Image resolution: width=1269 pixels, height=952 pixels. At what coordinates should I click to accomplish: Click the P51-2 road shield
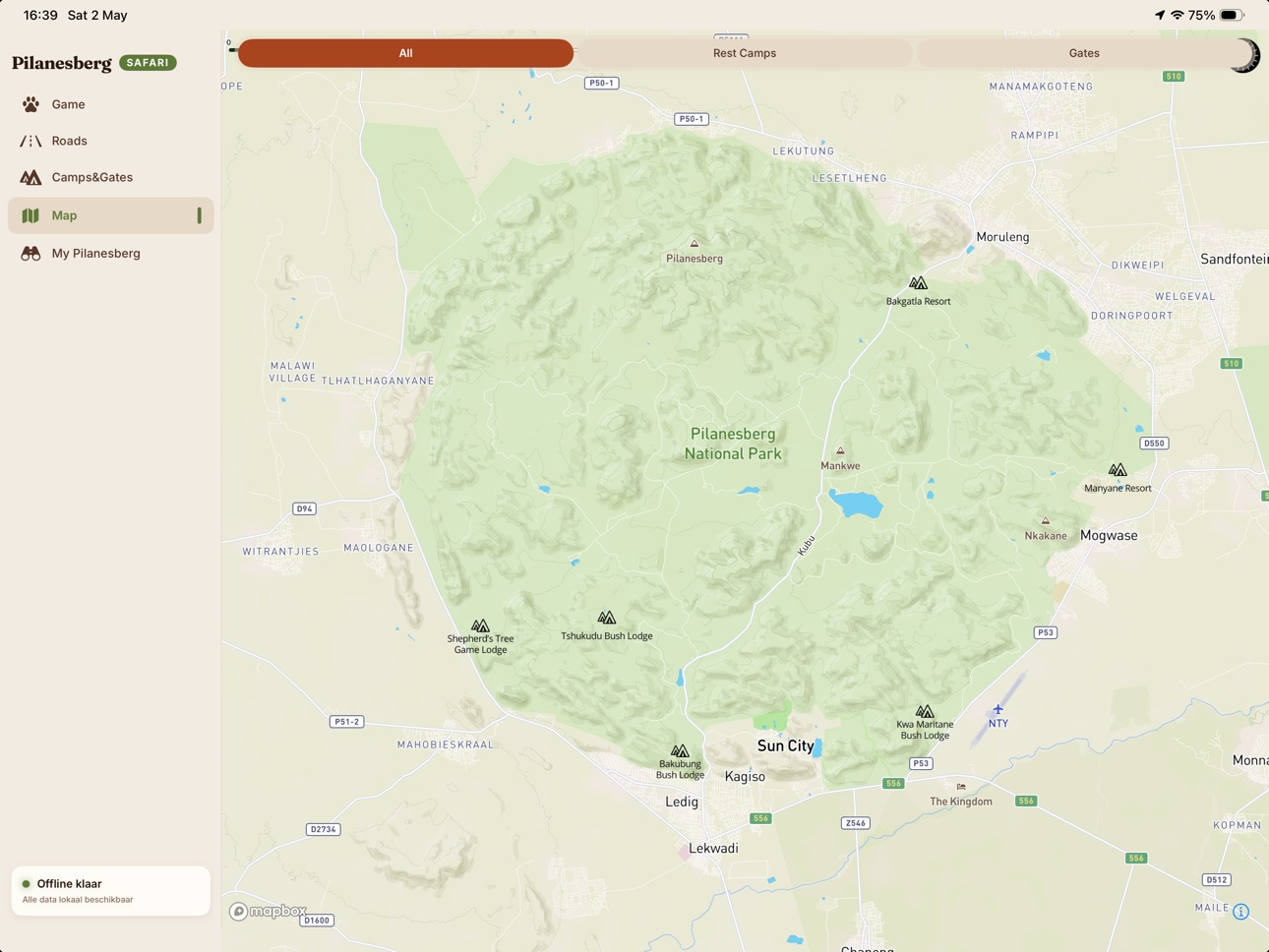pyautogui.click(x=346, y=721)
